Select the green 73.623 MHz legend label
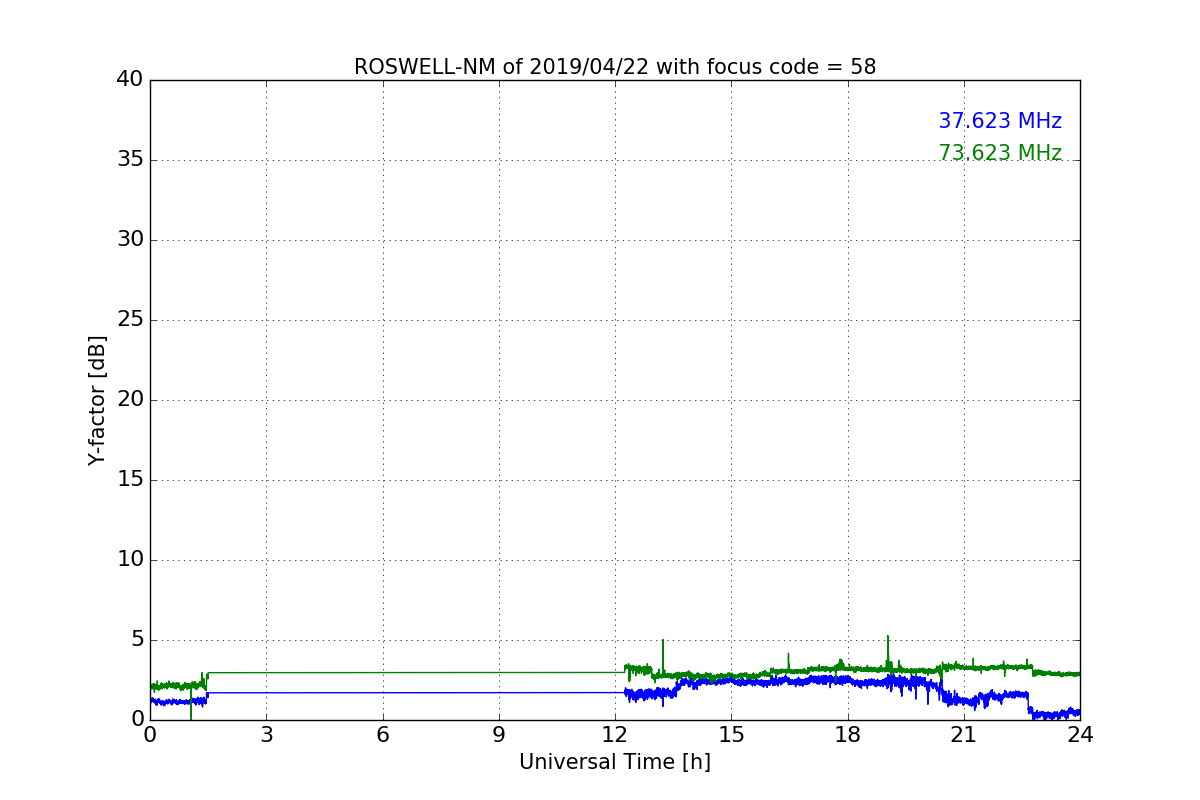The width and height of the screenshot is (1200, 800). pos(1000,153)
